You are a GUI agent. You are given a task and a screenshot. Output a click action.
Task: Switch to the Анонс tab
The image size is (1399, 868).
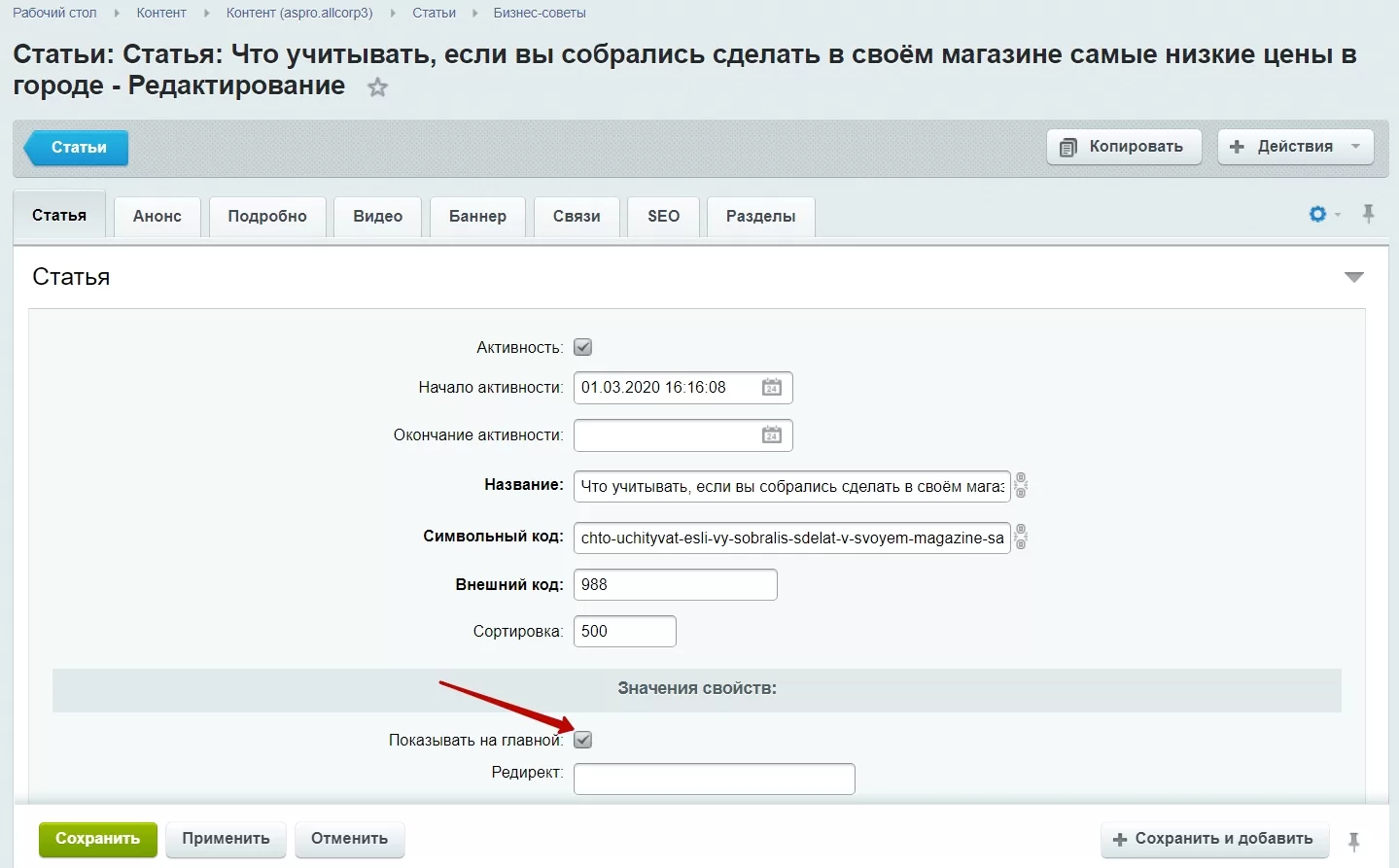click(157, 216)
